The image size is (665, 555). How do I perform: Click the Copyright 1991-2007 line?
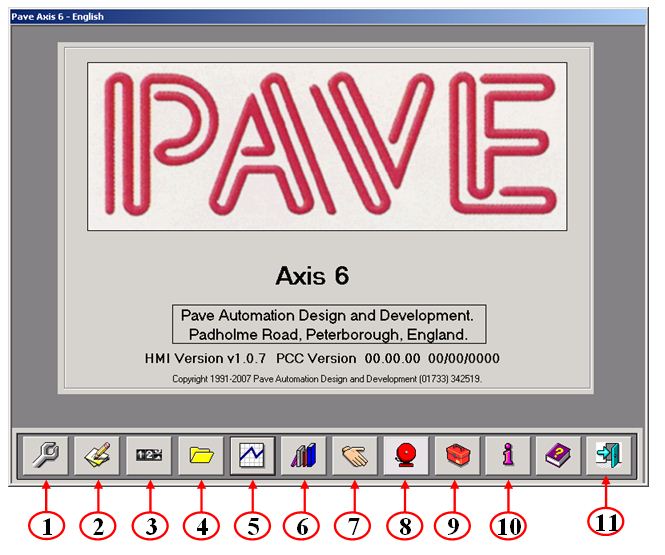coord(327,379)
